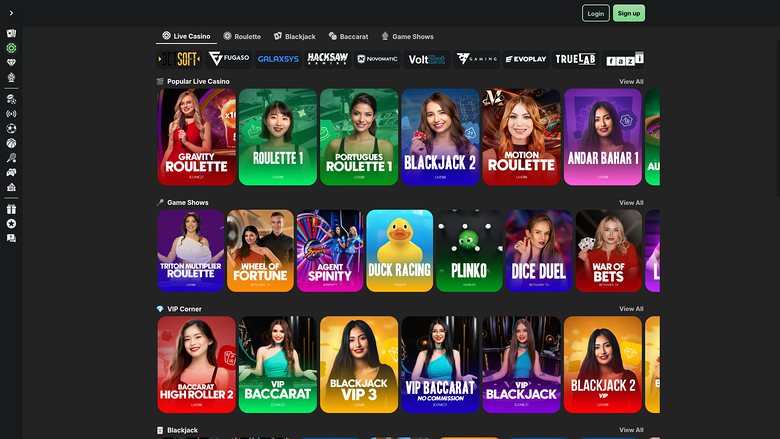
Task: Filter by Fazi provider logo
Action: 623,59
